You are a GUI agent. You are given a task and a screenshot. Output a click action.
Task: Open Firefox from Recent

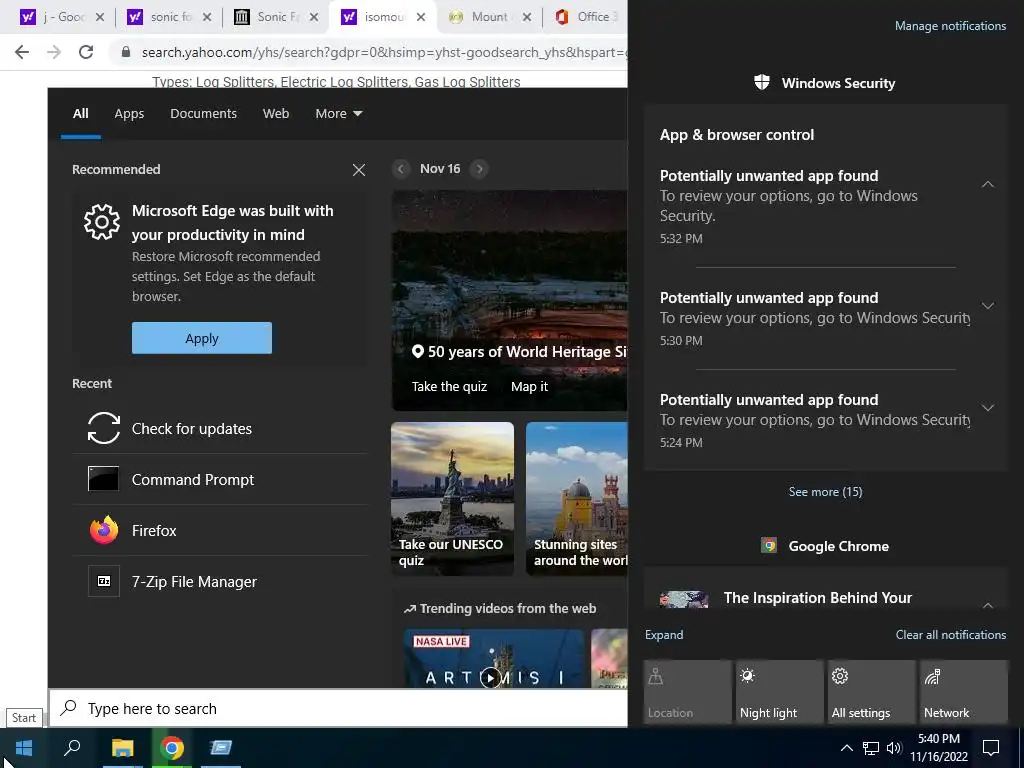[x=219, y=530]
